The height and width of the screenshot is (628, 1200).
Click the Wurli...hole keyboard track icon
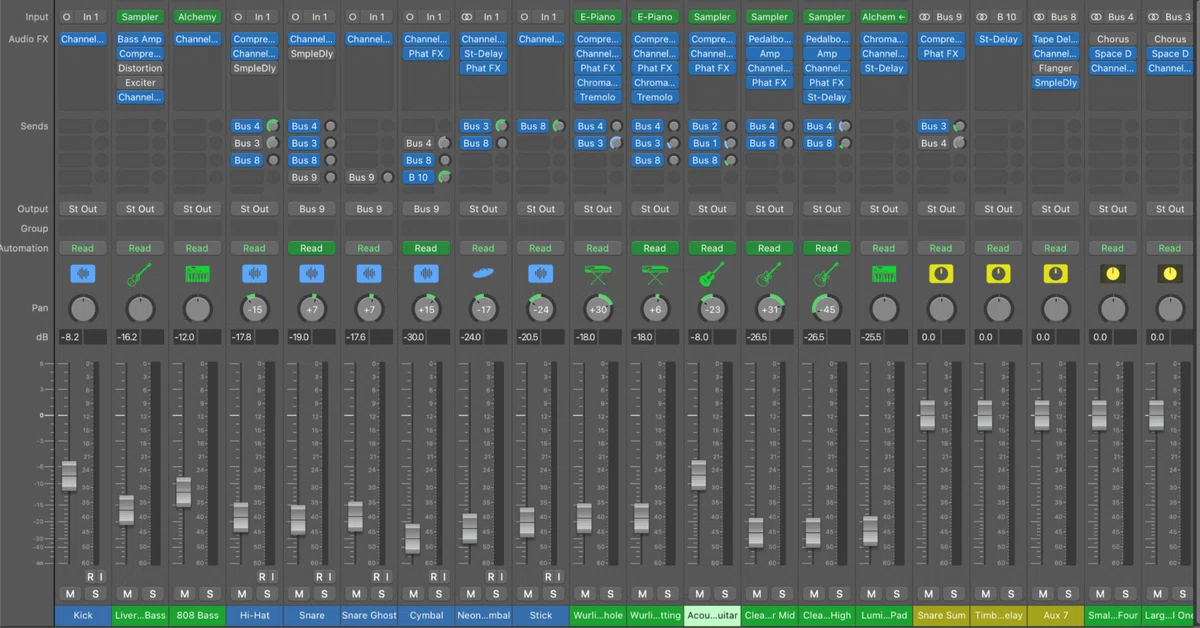click(x=597, y=274)
